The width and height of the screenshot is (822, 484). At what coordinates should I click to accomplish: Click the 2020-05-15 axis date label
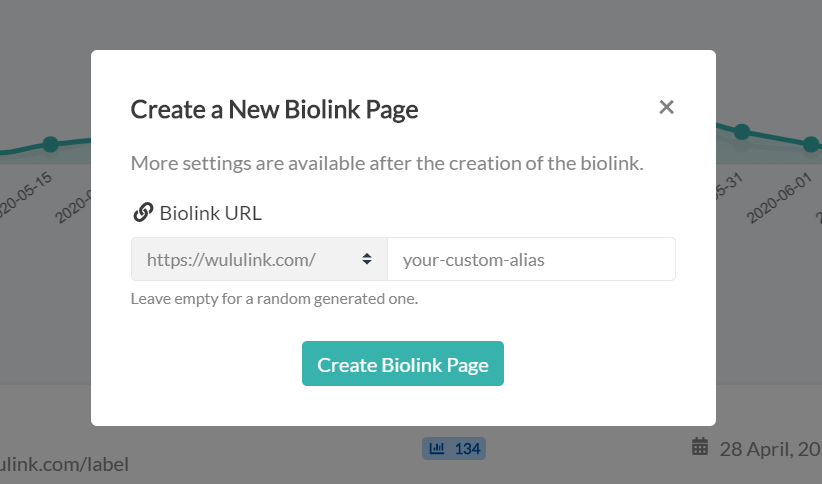tap(24, 197)
